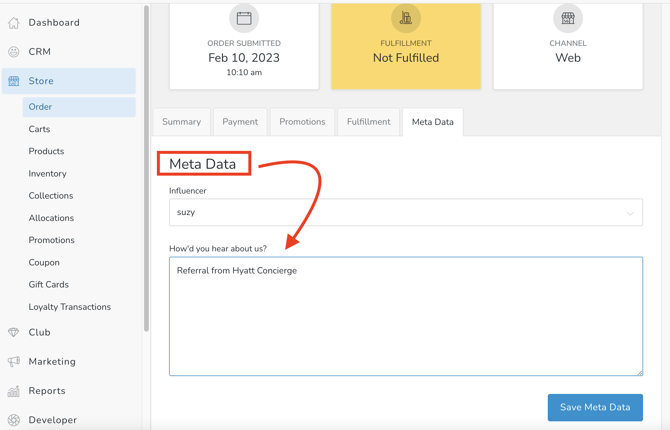Viewport: 670px width, 430px height.
Task: Open Gift Cards in the sidebar
Action: [x=49, y=285]
